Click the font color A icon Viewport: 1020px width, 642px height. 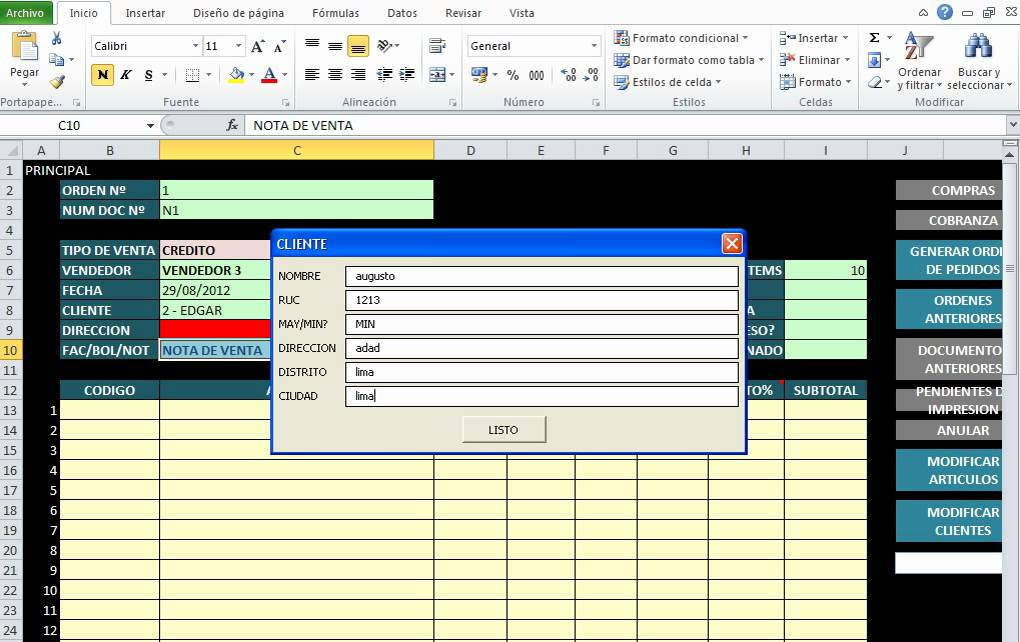[x=269, y=75]
